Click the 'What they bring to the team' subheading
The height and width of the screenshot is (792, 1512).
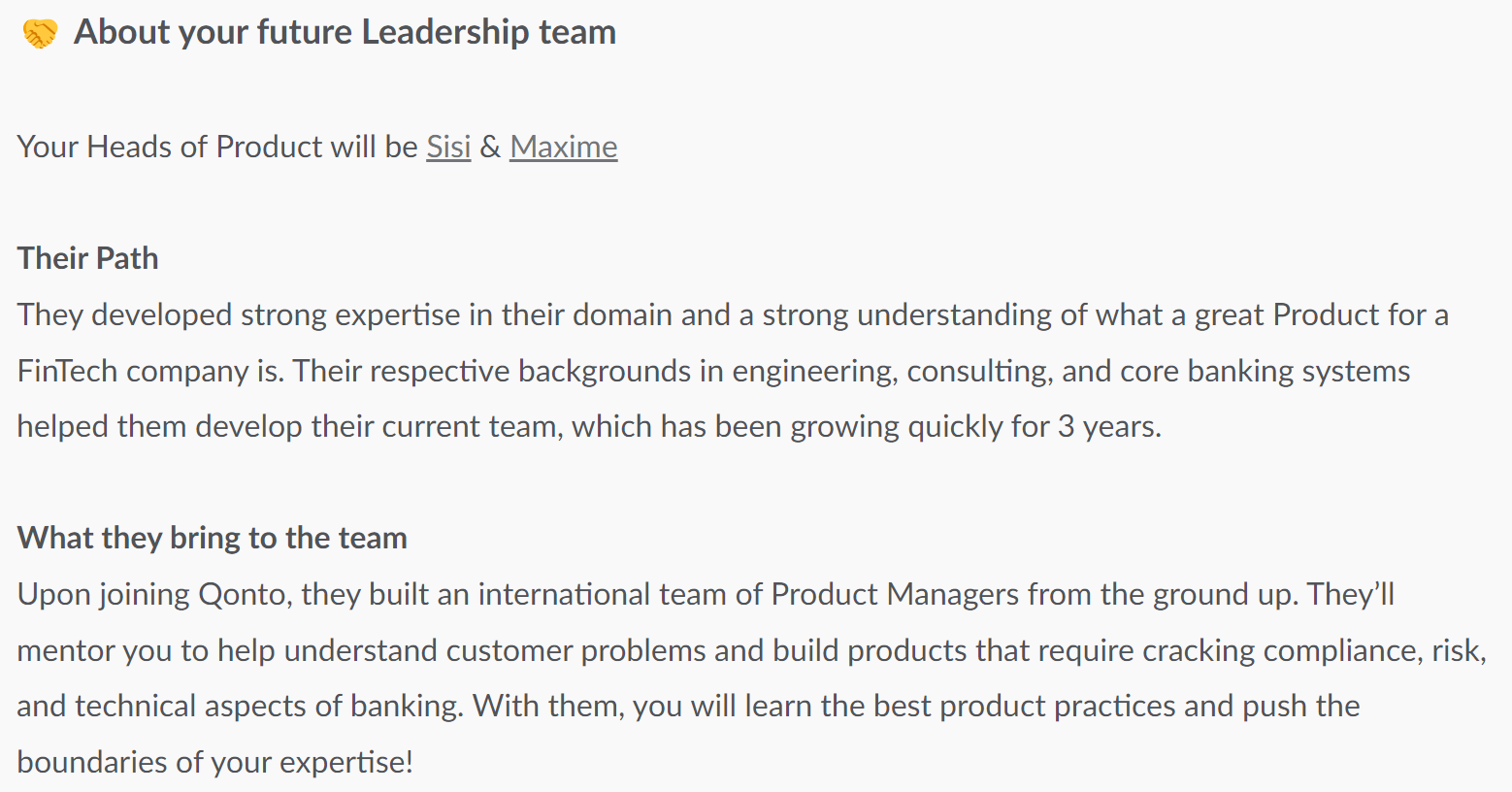coord(212,538)
